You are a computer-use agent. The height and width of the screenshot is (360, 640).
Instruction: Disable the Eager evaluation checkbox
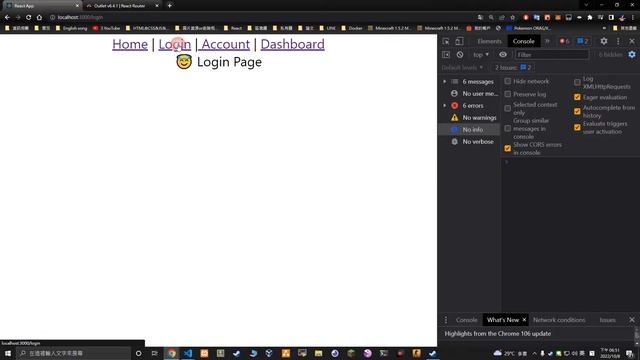click(577, 97)
